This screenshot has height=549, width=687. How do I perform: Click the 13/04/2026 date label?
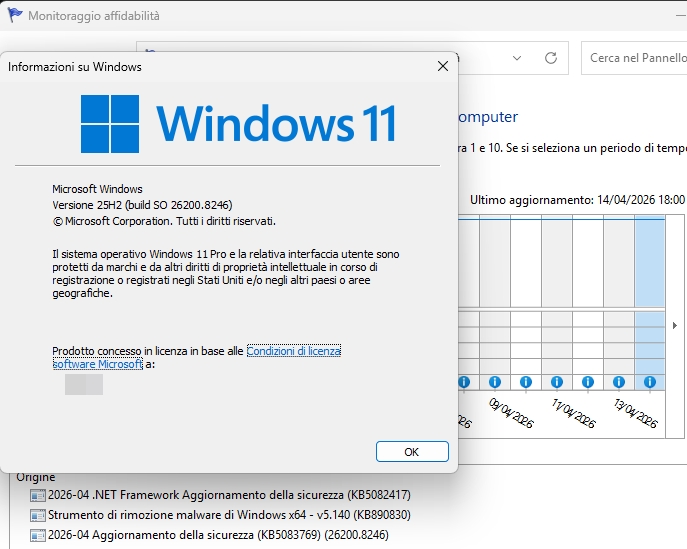(x=636, y=413)
